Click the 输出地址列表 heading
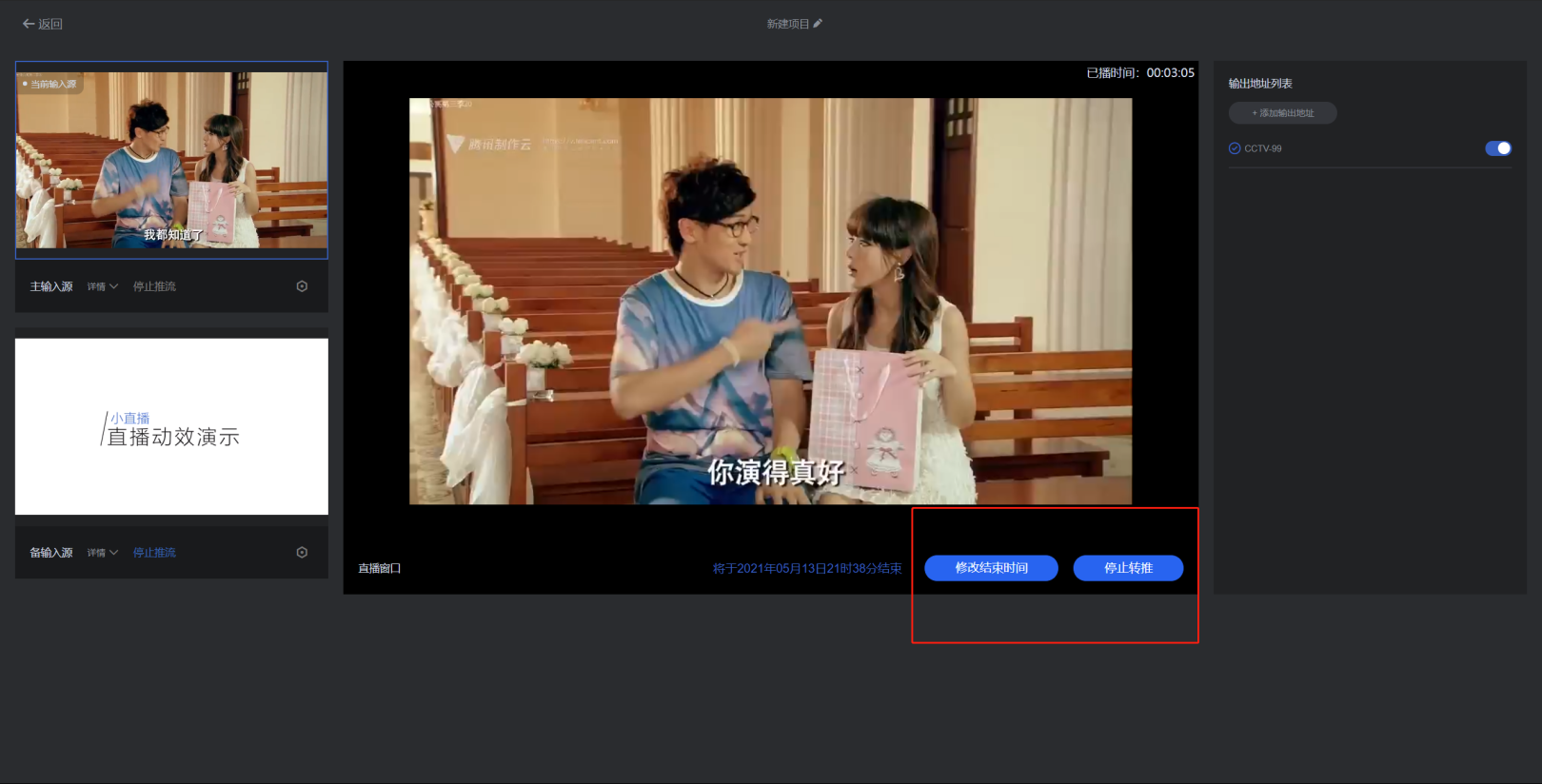Screen dimensions: 1542x784 point(1260,84)
